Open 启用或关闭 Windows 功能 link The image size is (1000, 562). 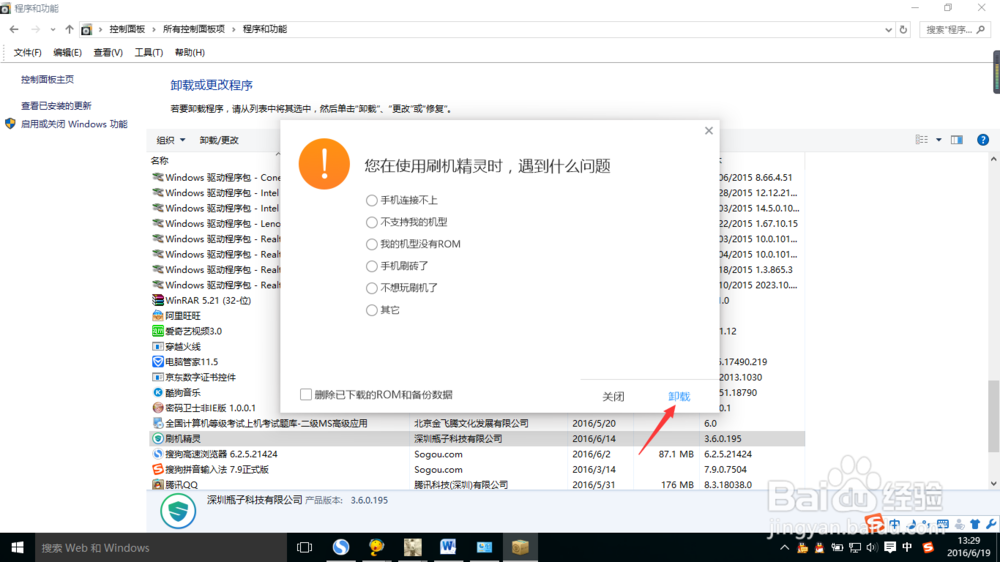coord(74,124)
